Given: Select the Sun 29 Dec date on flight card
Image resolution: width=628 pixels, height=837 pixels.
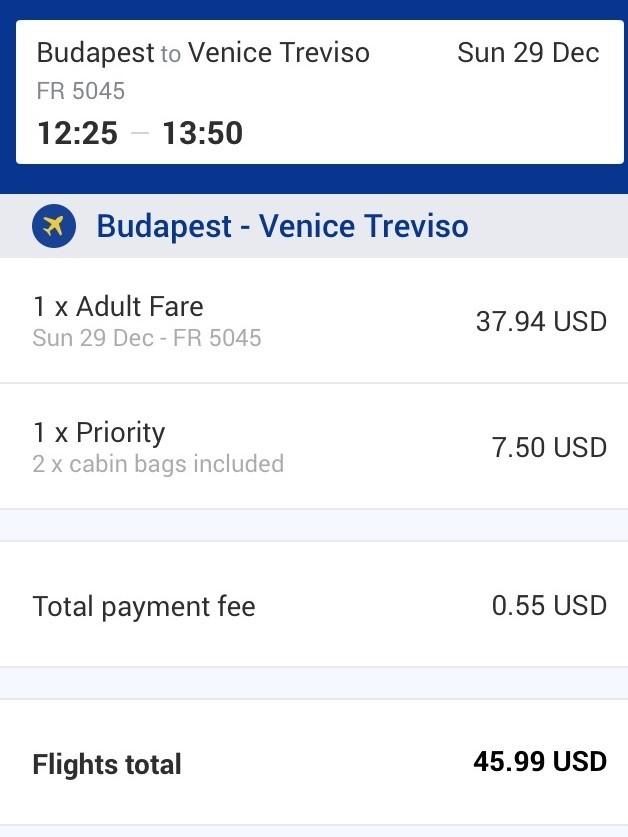Looking at the screenshot, I should (x=528, y=53).
